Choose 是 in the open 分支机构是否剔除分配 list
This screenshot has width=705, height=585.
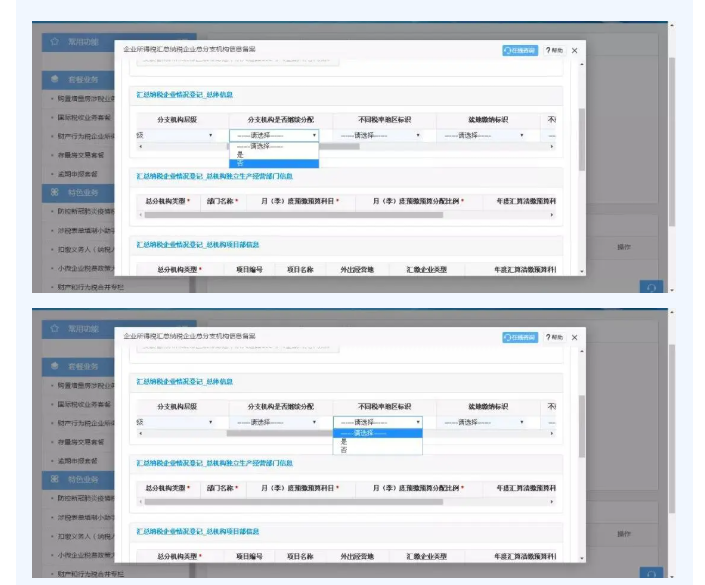coord(274,155)
